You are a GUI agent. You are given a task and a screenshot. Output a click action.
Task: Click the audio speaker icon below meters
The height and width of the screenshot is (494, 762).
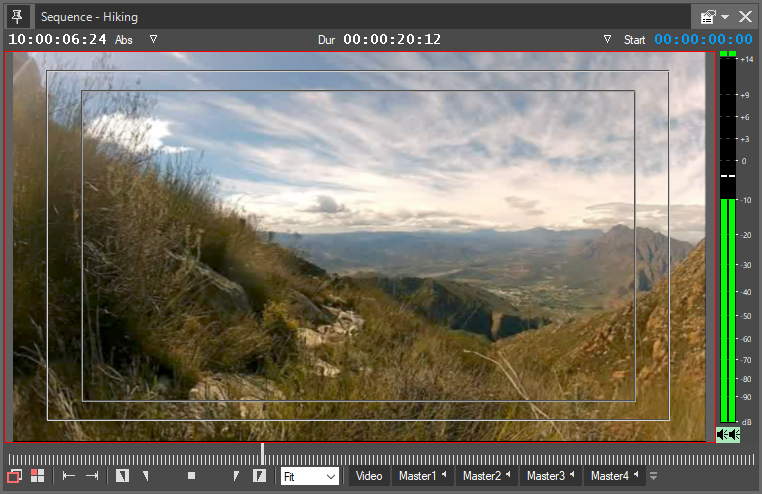[x=727, y=434]
